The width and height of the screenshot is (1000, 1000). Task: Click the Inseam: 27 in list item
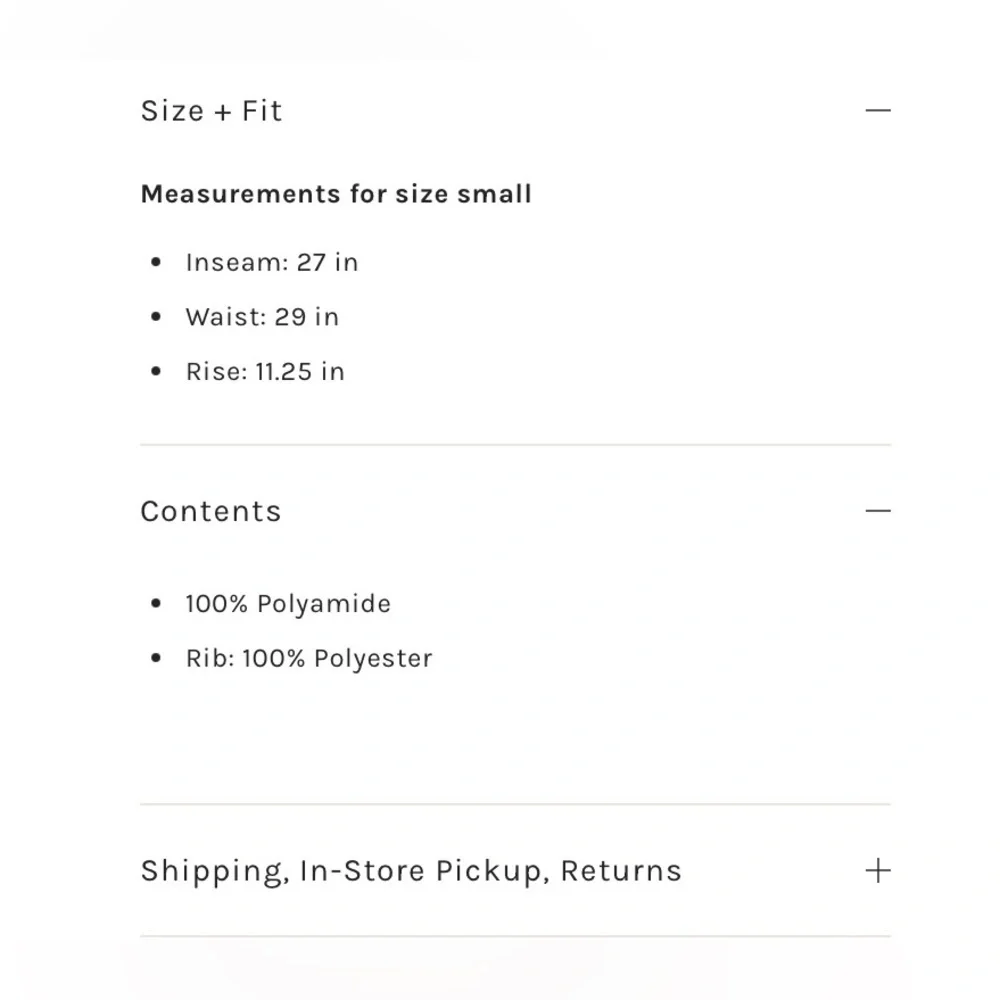click(x=271, y=262)
